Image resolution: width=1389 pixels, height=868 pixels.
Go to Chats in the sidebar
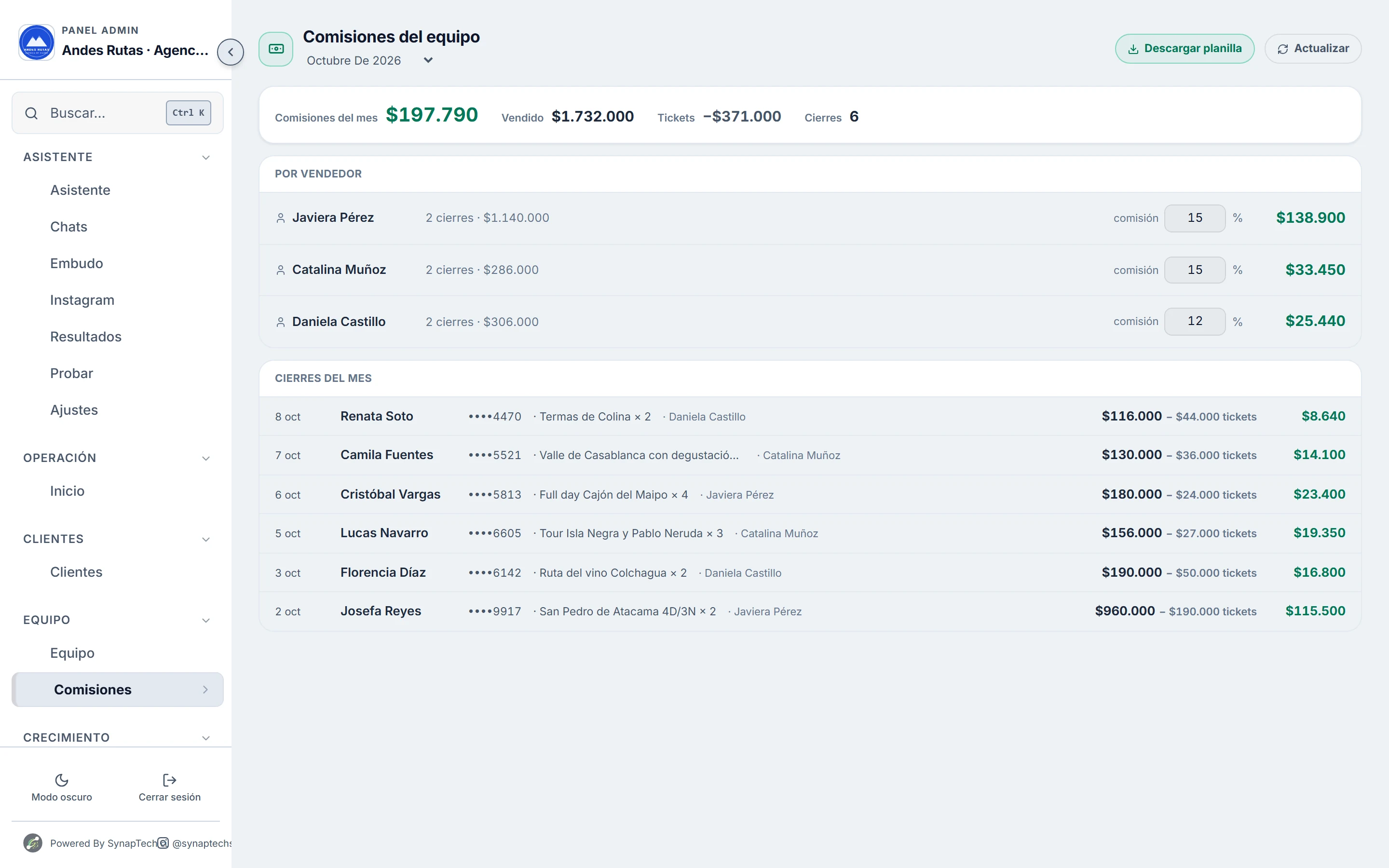(x=117, y=227)
